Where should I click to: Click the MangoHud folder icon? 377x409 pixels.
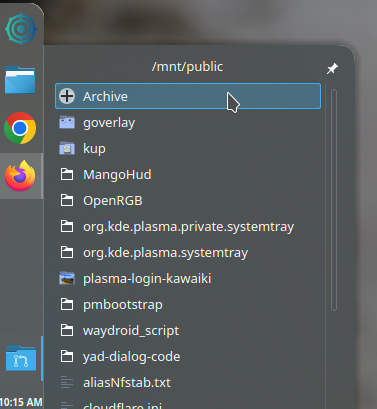[67, 174]
